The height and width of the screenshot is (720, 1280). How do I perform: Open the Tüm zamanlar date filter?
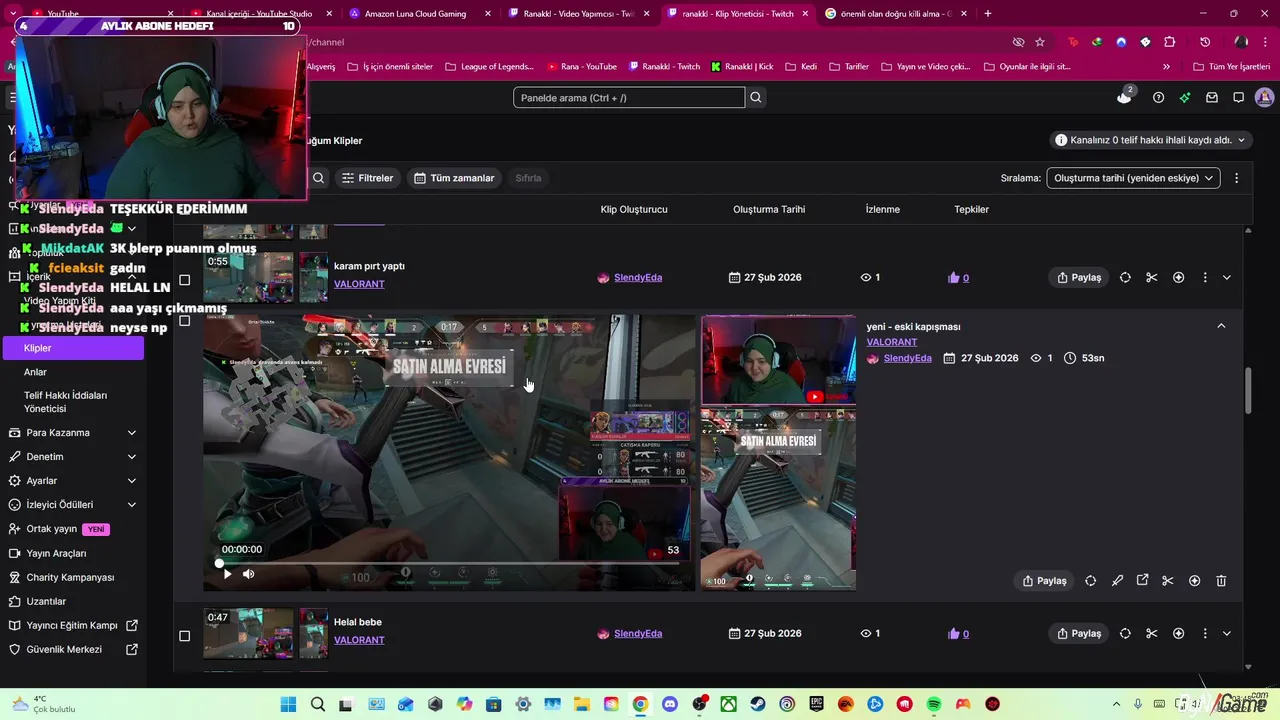point(454,178)
